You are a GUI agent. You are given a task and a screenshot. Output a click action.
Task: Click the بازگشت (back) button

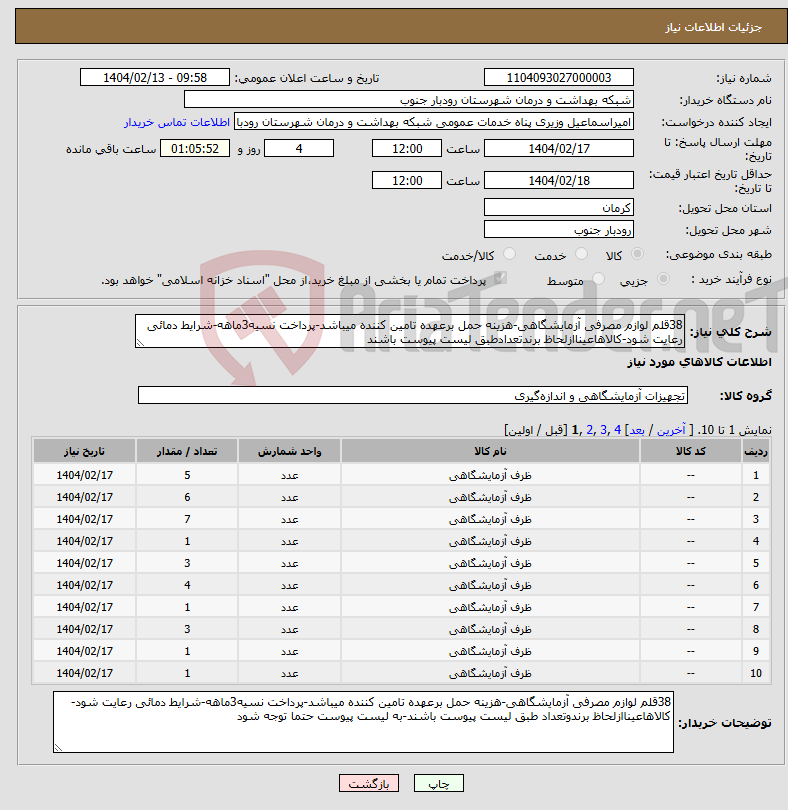click(x=368, y=783)
